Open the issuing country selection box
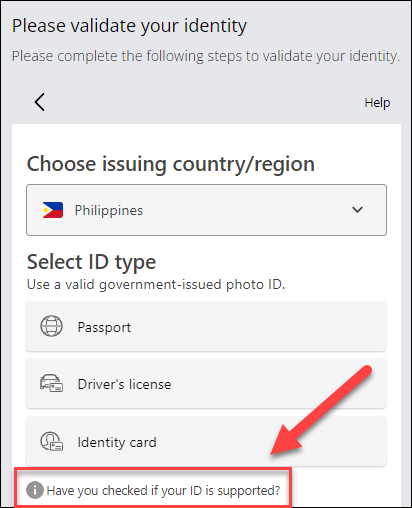 pos(206,210)
